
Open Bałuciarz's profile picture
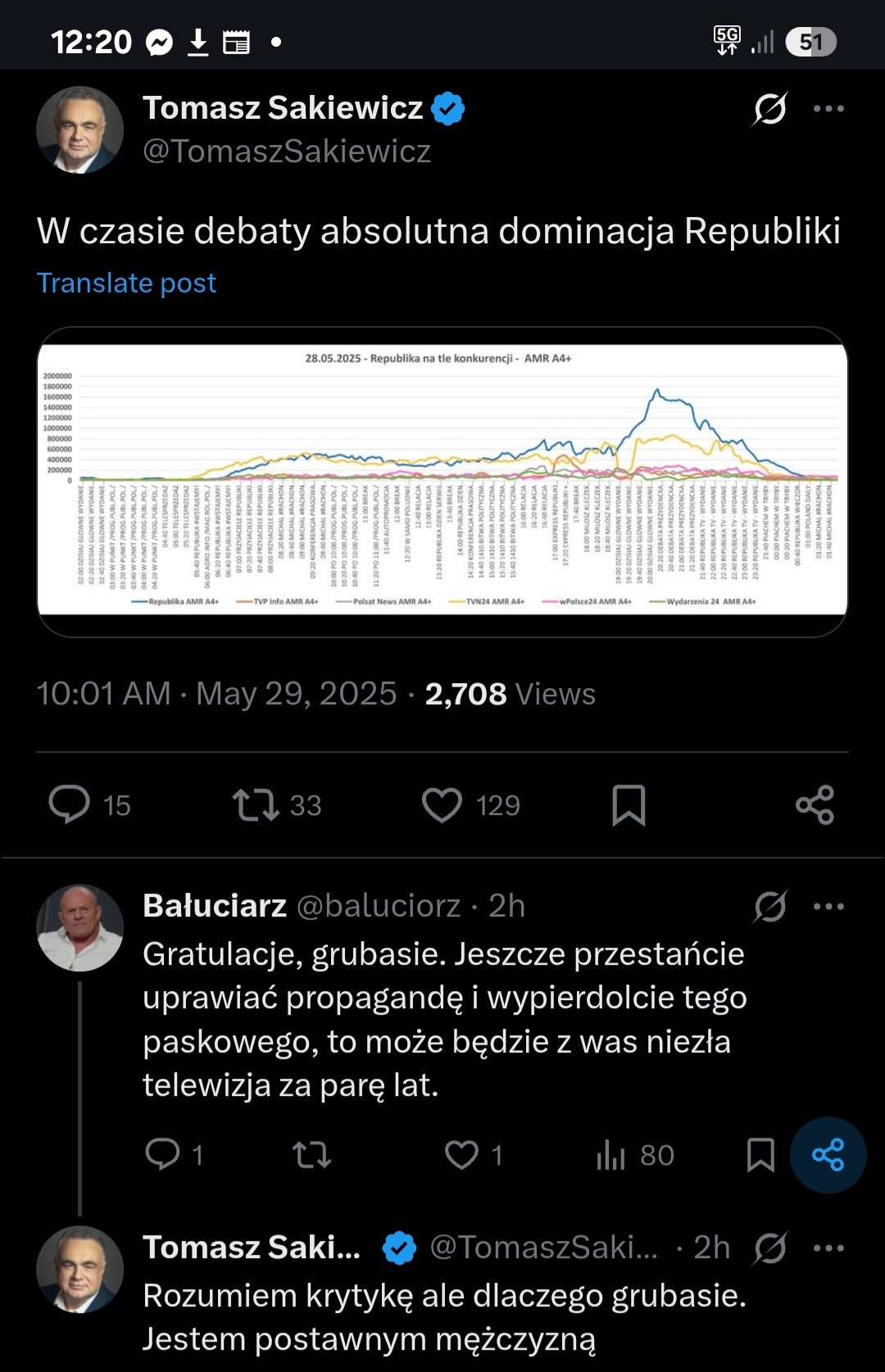(x=79, y=928)
